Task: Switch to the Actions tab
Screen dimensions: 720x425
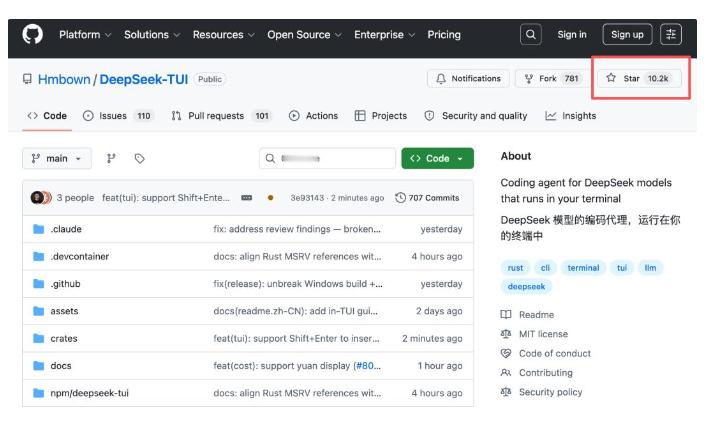Action: 313,116
